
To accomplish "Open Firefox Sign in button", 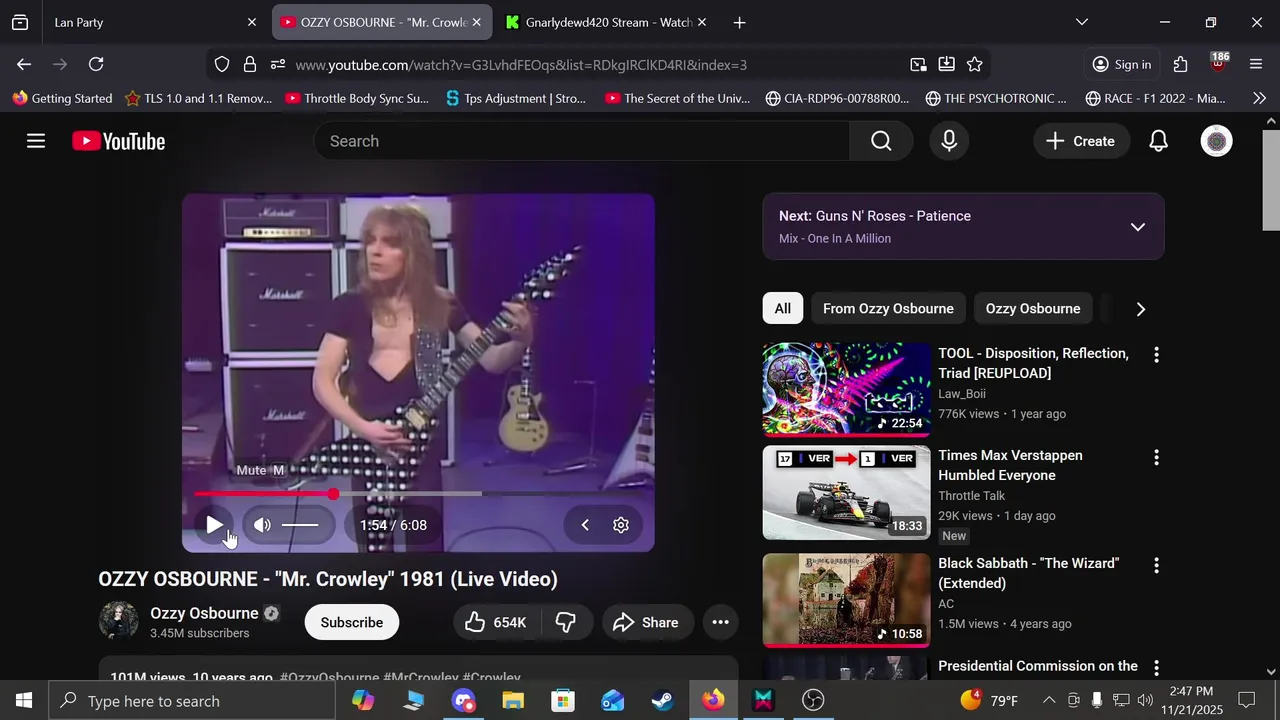I will point(1122,64).
